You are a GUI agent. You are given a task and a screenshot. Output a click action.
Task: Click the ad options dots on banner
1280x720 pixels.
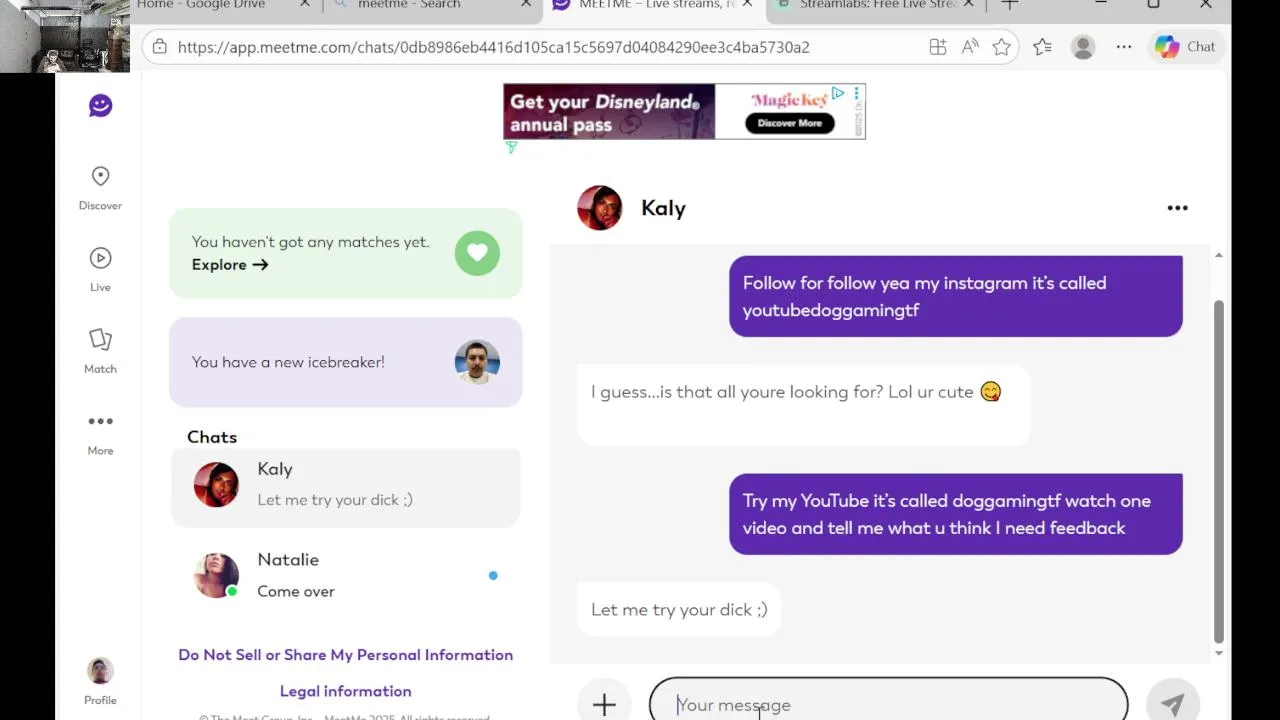pos(856,94)
